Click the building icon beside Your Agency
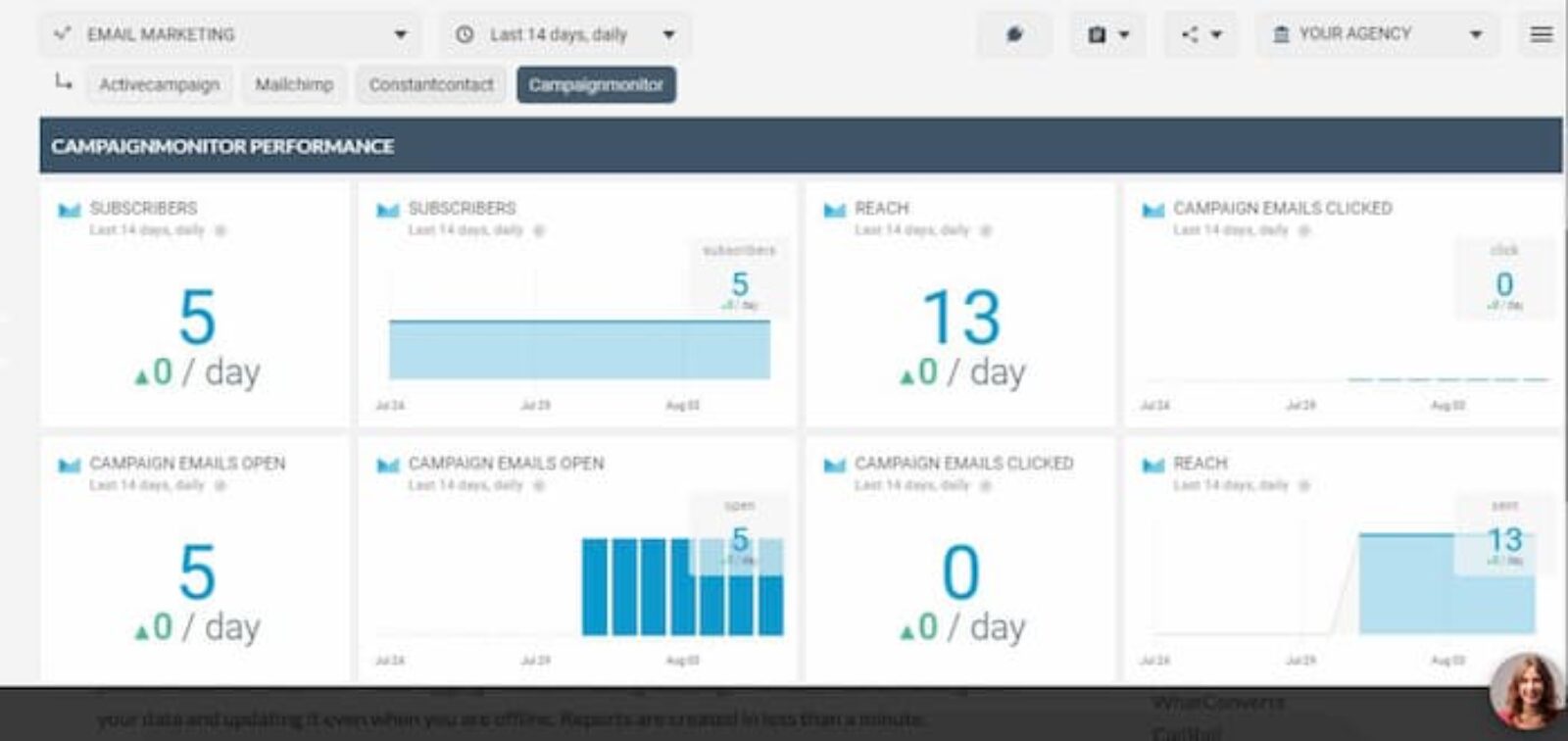 [x=1280, y=34]
